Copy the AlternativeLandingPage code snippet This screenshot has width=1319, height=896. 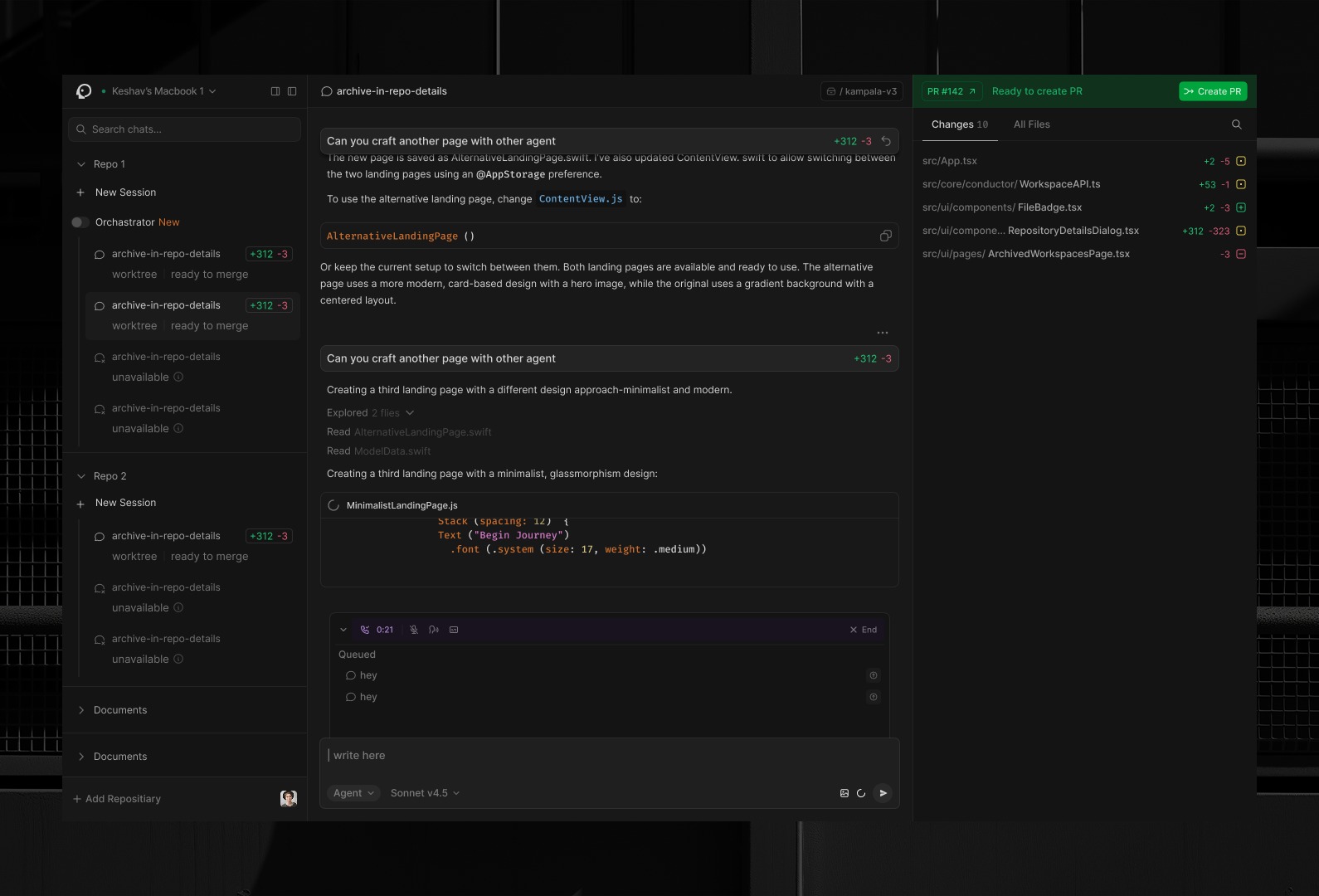pyautogui.click(x=886, y=236)
